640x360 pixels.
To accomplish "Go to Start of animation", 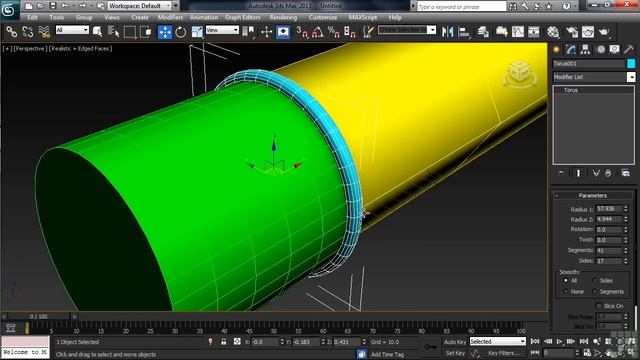I will coord(535,341).
